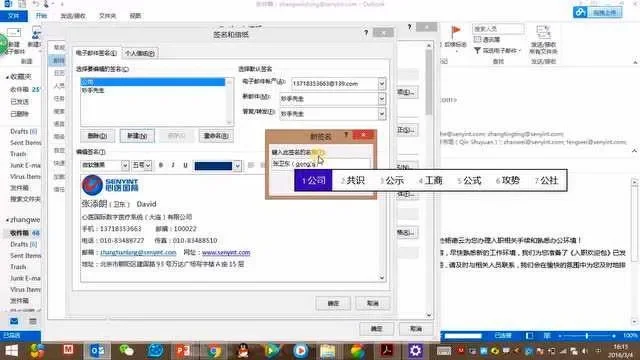Click the follow-up flag icon in ribbon
This screenshot has height=360, width=640.
(x=456, y=32)
